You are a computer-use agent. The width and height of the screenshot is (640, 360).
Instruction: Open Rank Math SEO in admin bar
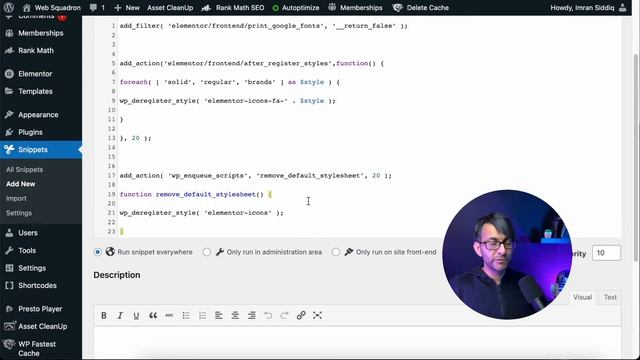233,7
